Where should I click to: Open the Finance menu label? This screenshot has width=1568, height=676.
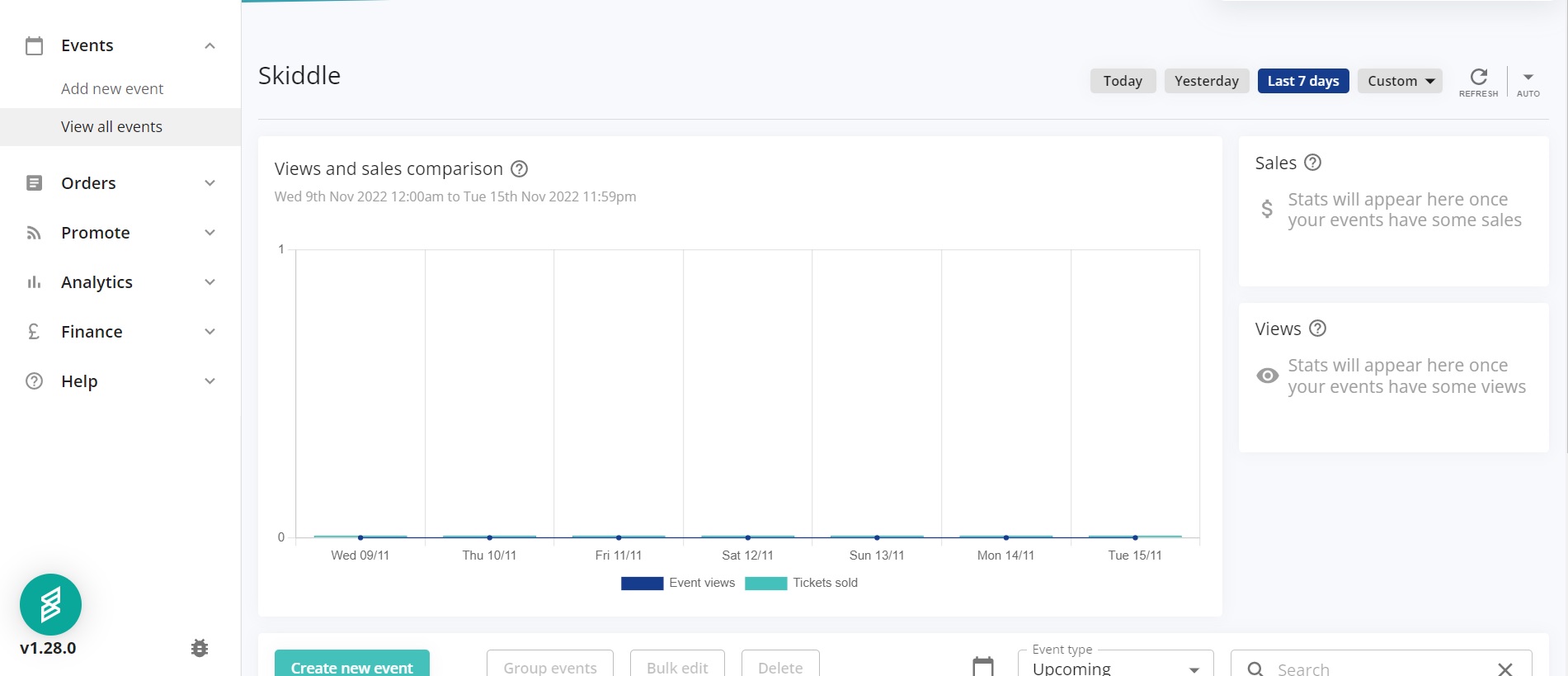pyautogui.click(x=92, y=332)
